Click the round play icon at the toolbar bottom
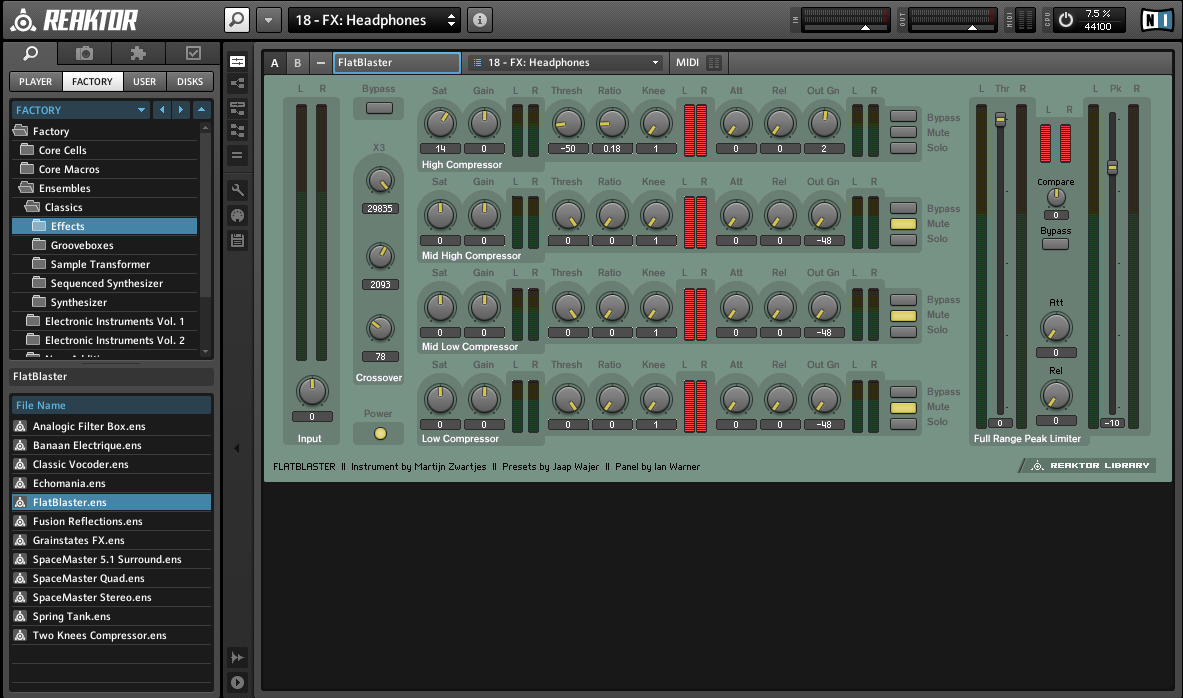1183x698 pixels. [237, 682]
